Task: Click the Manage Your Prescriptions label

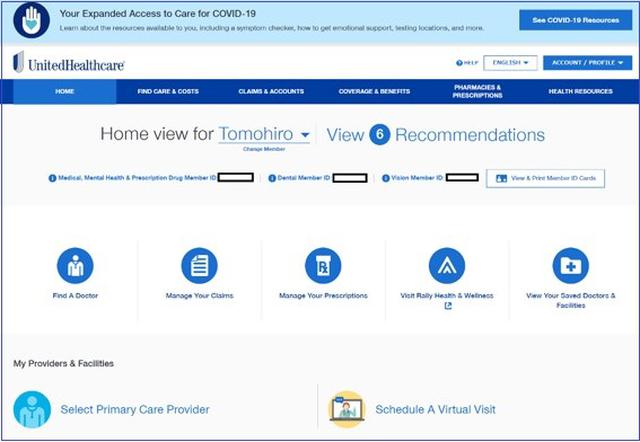Action: point(323,295)
